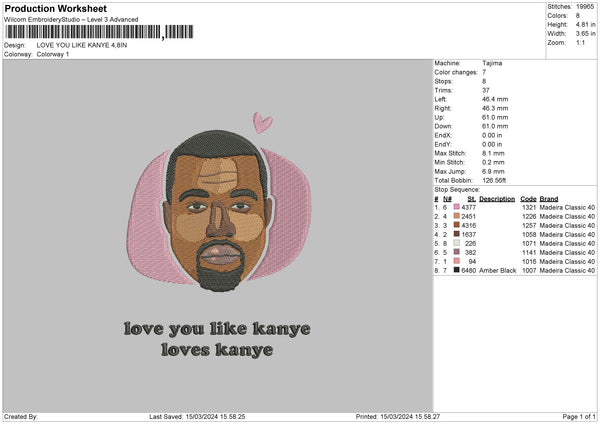
Task: Click the 'Color changes:' label
Action: click(456, 72)
